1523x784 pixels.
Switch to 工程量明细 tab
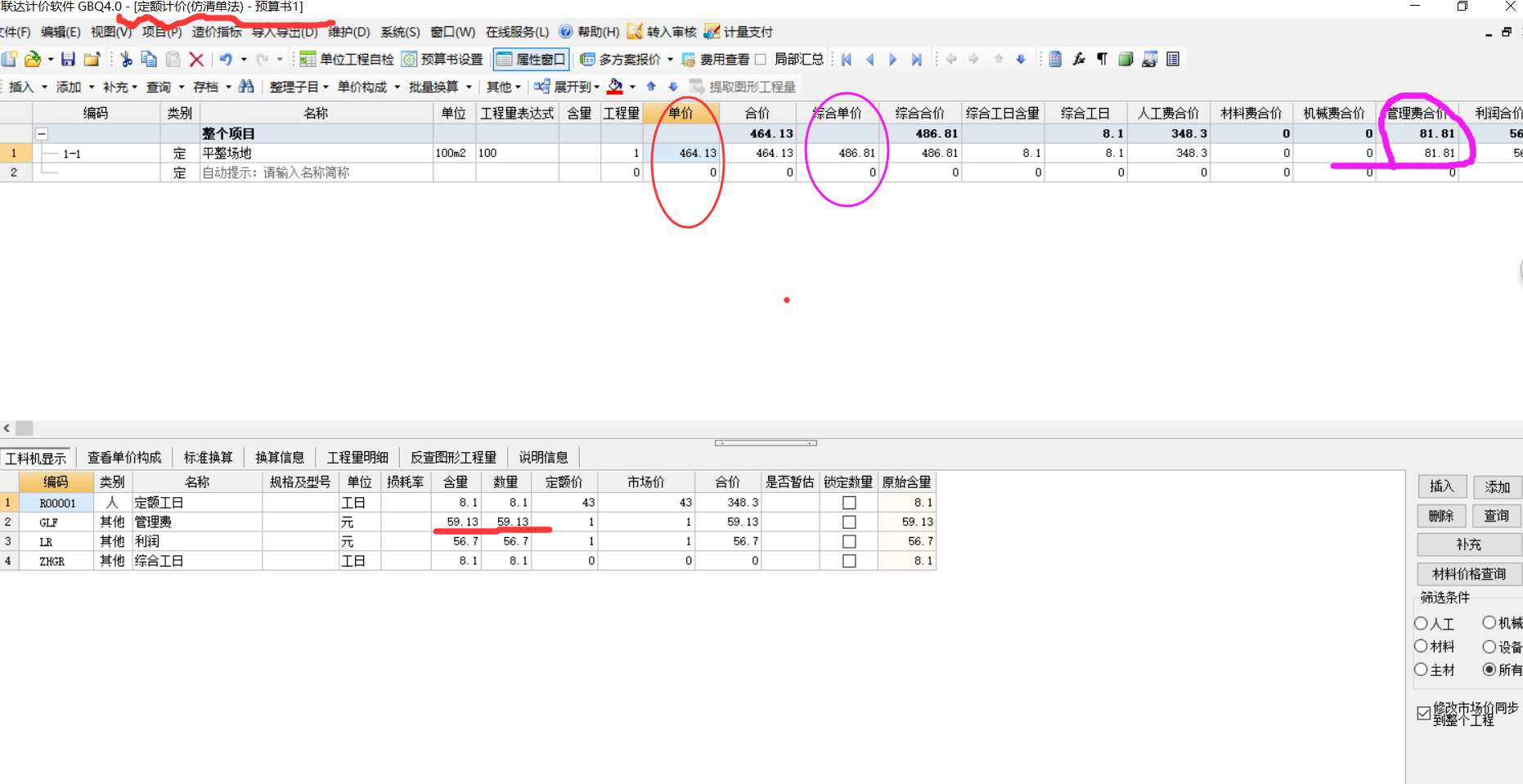pos(357,457)
